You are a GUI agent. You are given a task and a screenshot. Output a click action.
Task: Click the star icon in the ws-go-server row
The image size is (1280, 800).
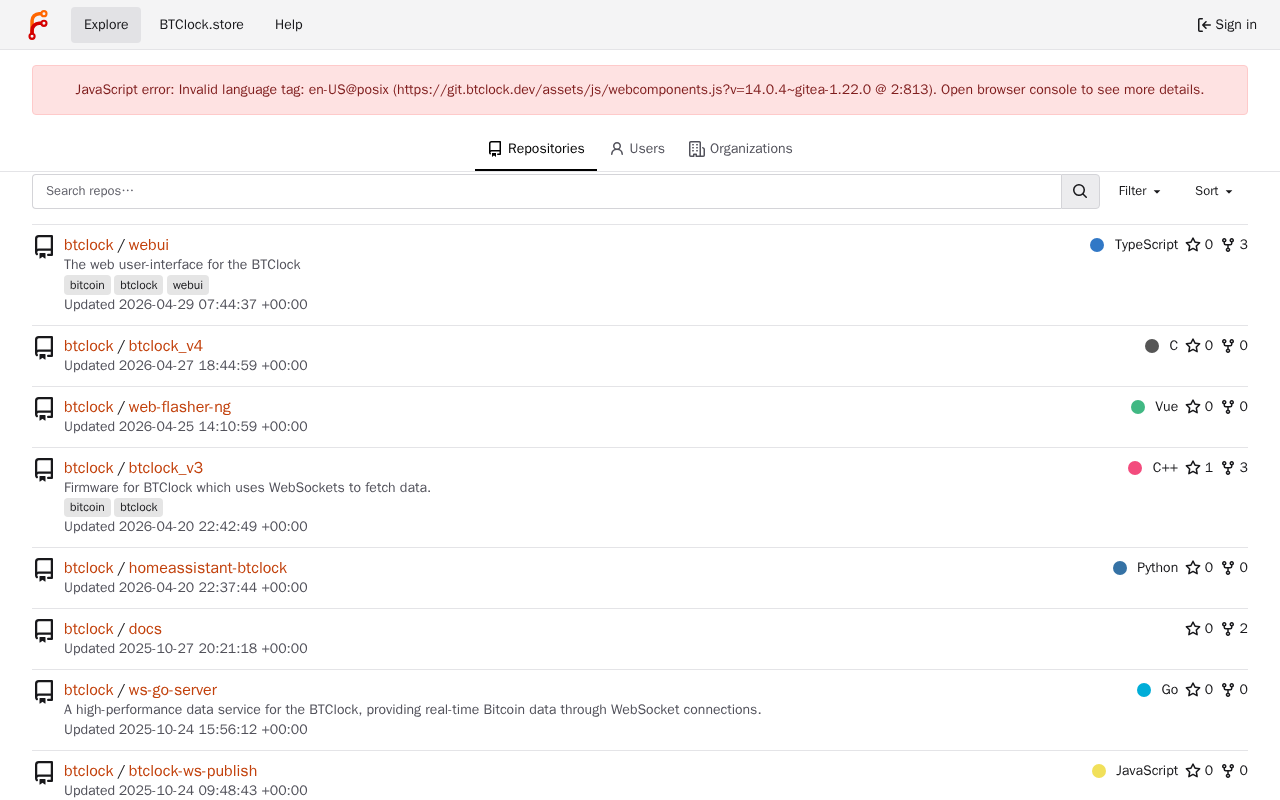(x=1193, y=690)
